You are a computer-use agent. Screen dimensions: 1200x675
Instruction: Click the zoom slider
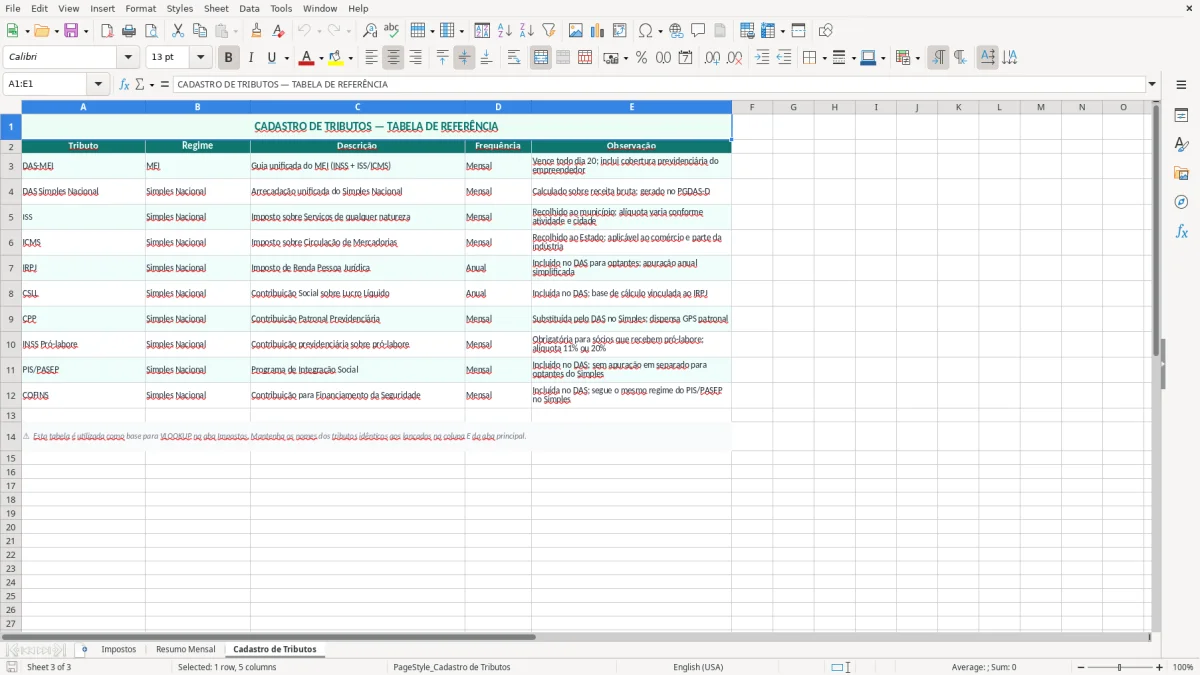tap(1119, 667)
